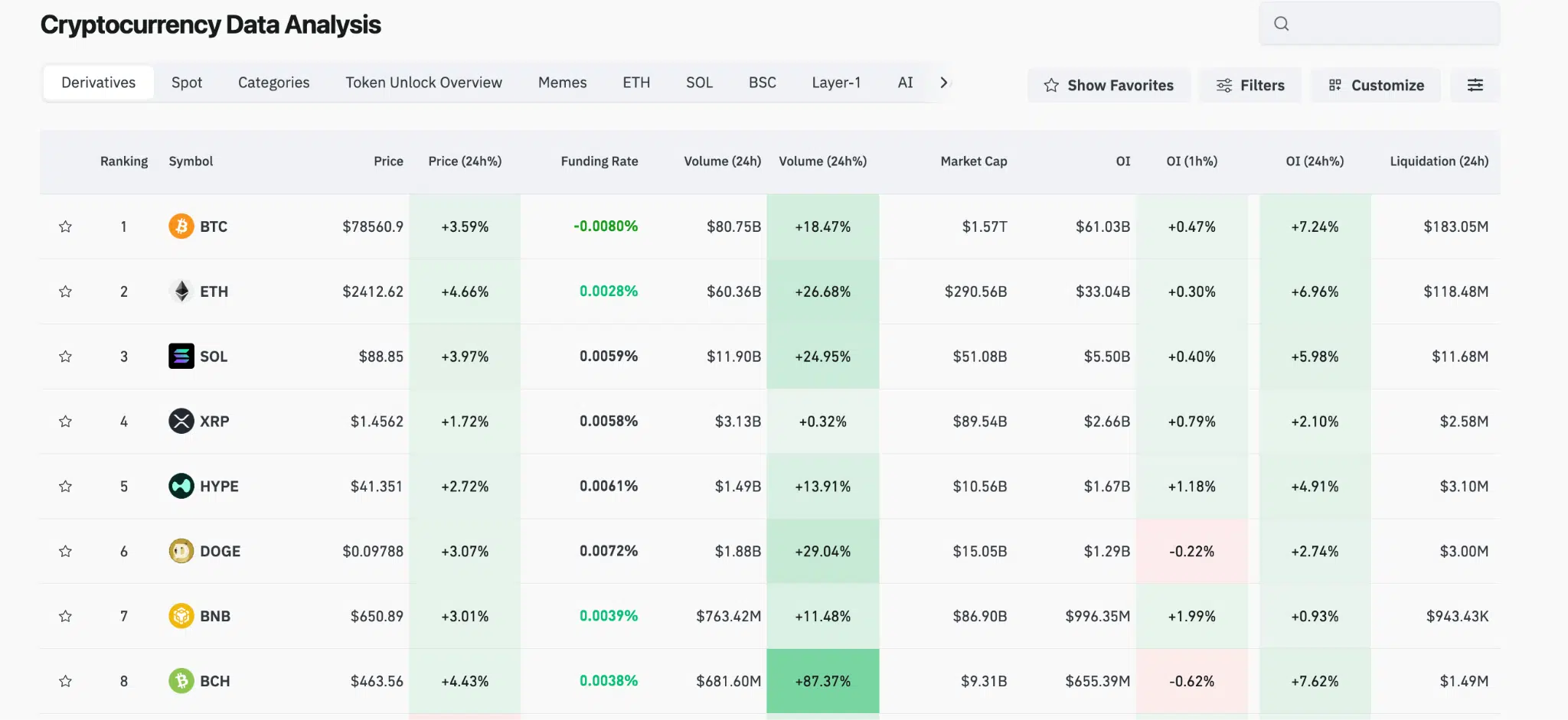1568x720 pixels.
Task: Click the Ethereum coin icon
Action: click(x=181, y=291)
